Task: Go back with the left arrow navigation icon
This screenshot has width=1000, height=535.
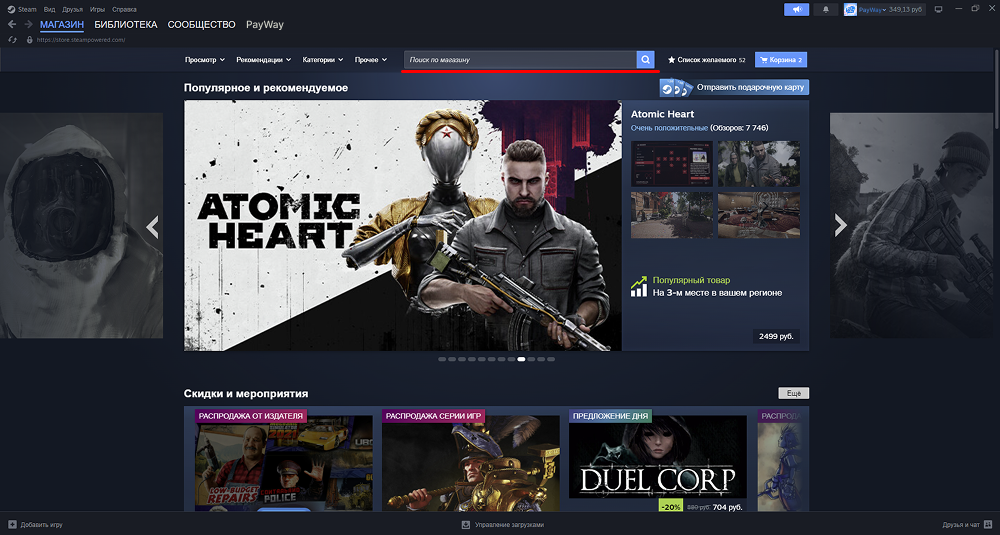Action: tap(12, 24)
